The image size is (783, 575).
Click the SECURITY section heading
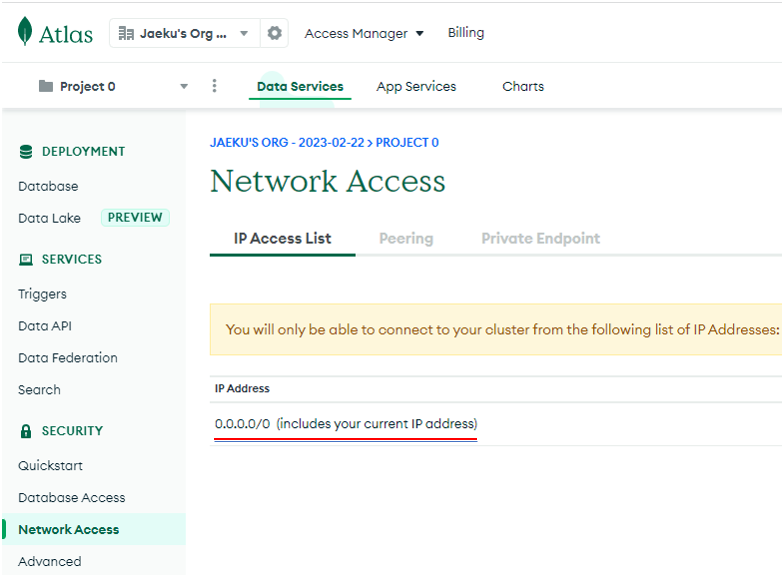72,431
